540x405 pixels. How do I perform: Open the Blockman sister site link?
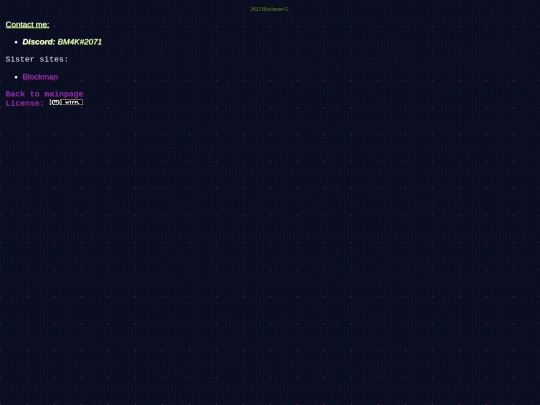(x=40, y=77)
